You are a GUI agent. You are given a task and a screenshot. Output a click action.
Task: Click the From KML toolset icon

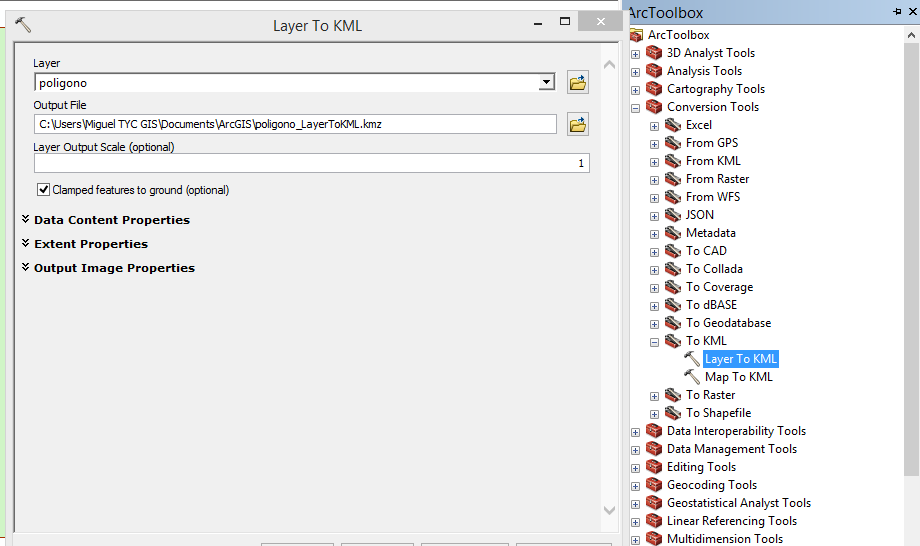pyautogui.click(x=673, y=161)
